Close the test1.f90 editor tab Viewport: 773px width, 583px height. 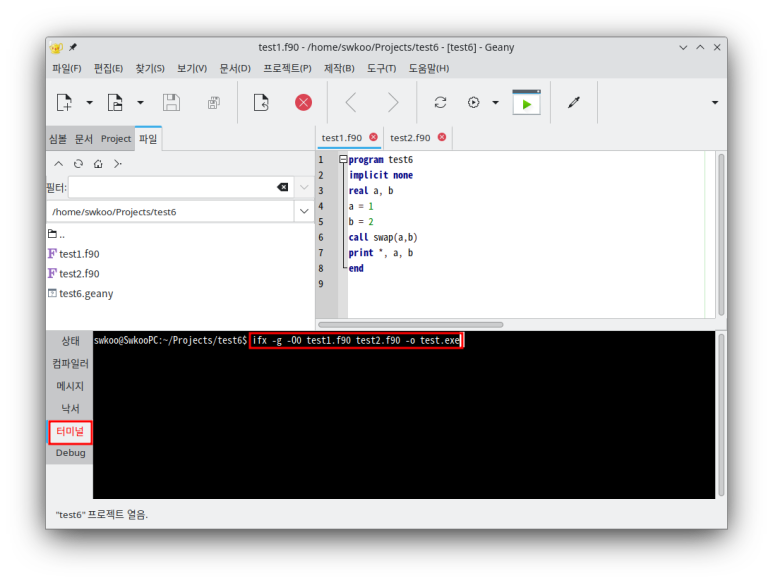pos(374,137)
